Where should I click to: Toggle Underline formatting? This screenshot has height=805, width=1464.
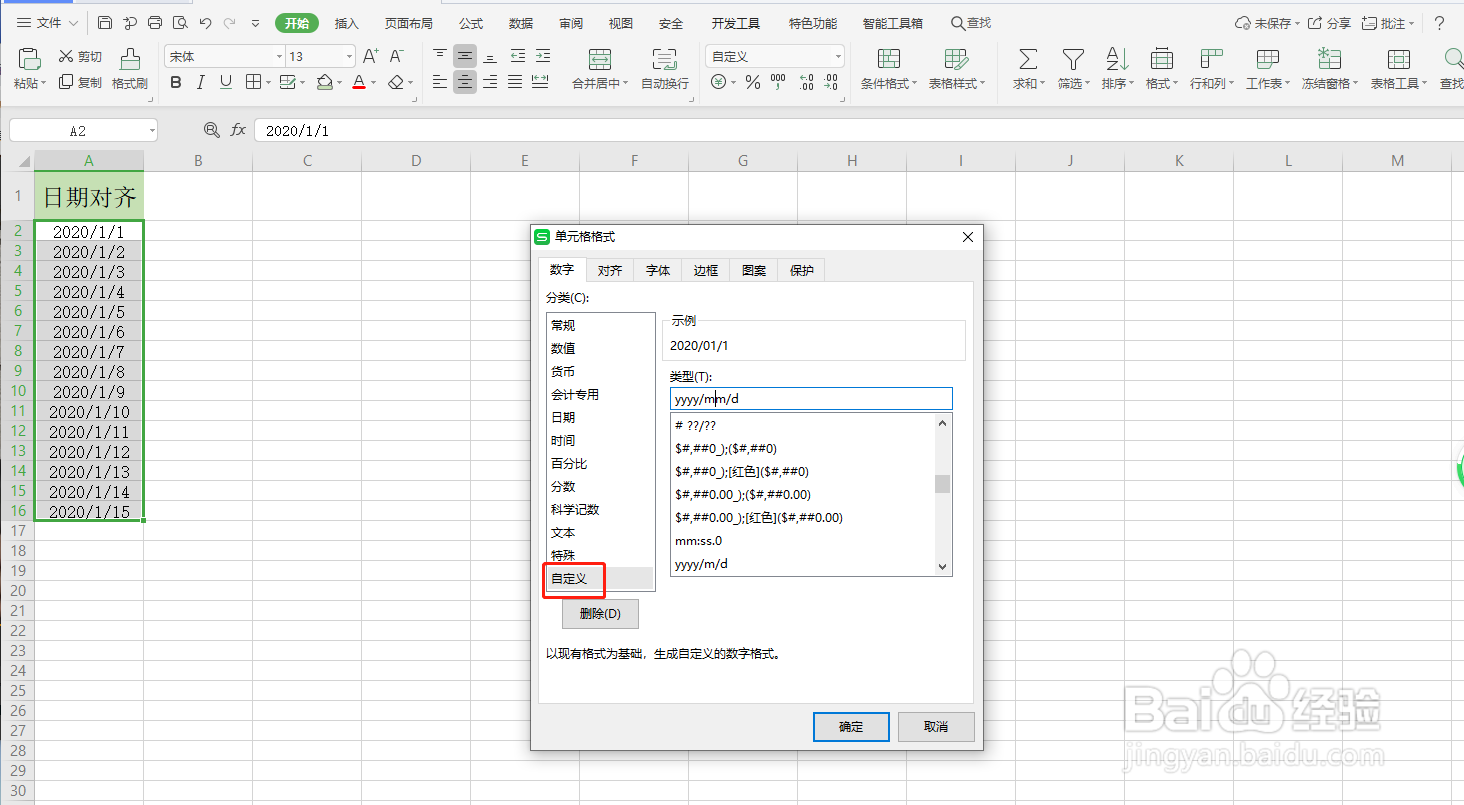coord(226,83)
